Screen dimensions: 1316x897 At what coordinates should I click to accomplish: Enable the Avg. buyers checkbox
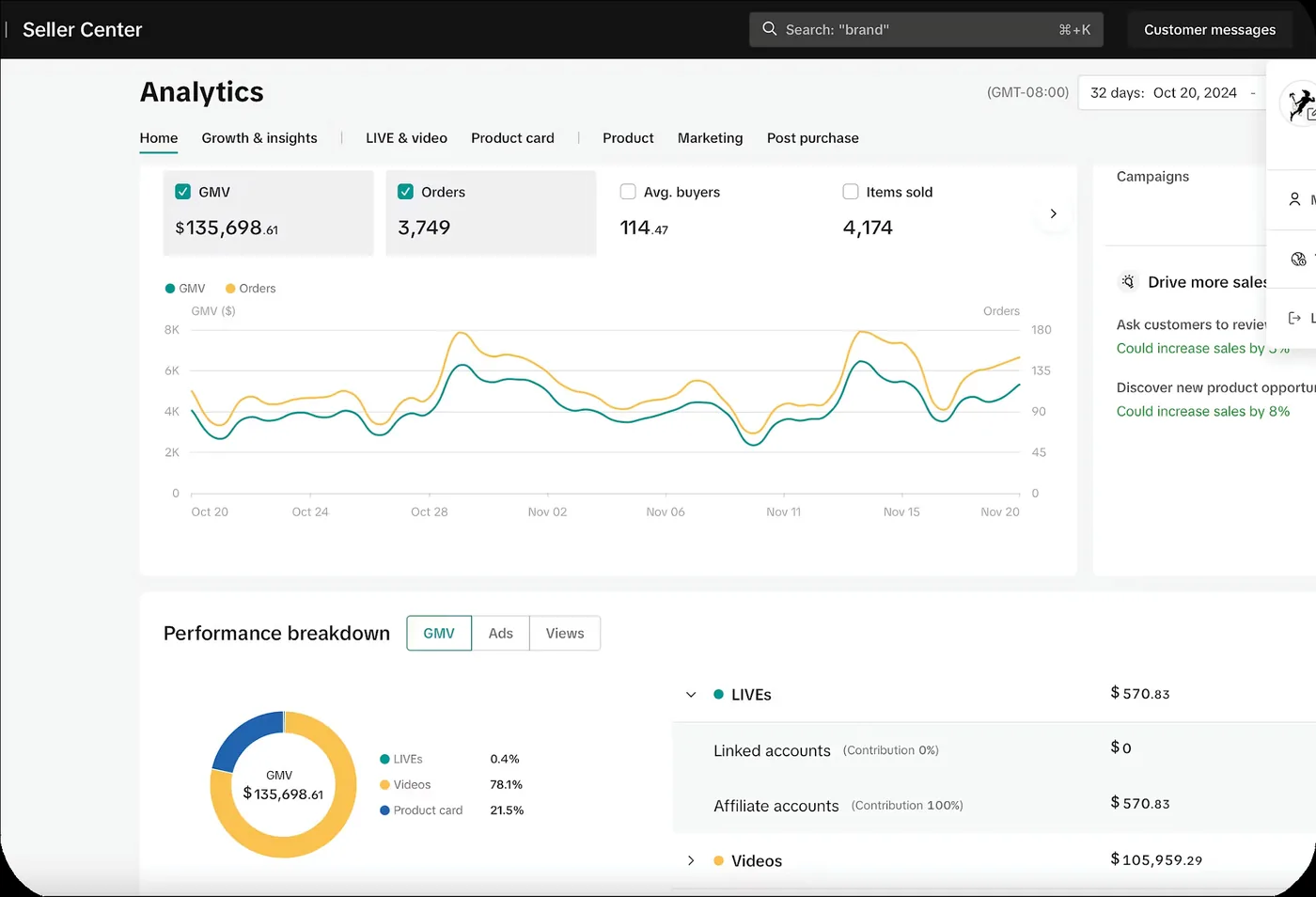pyautogui.click(x=628, y=192)
